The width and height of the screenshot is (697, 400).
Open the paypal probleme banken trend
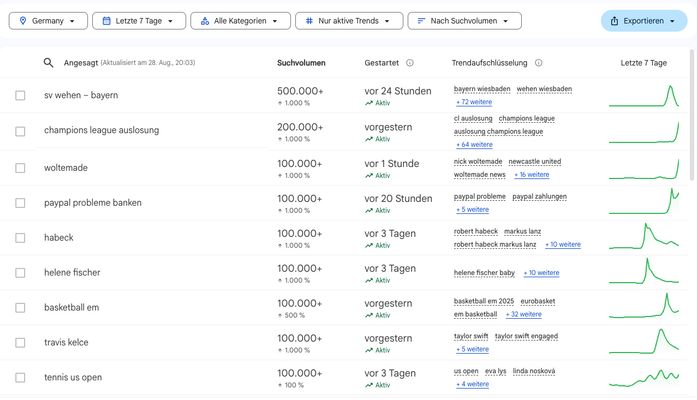(92, 203)
